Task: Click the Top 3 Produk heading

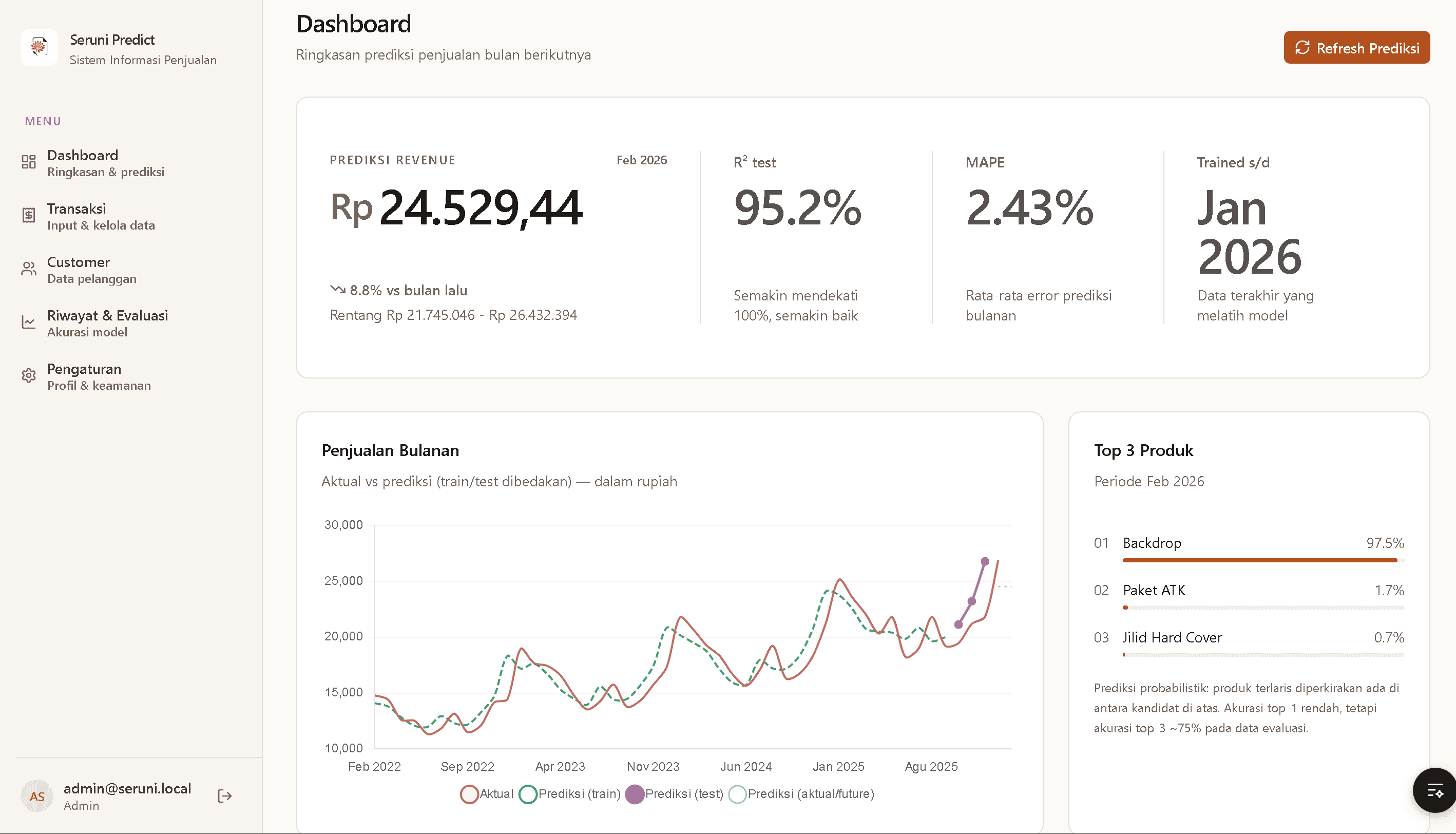Action: [1143, 450]
